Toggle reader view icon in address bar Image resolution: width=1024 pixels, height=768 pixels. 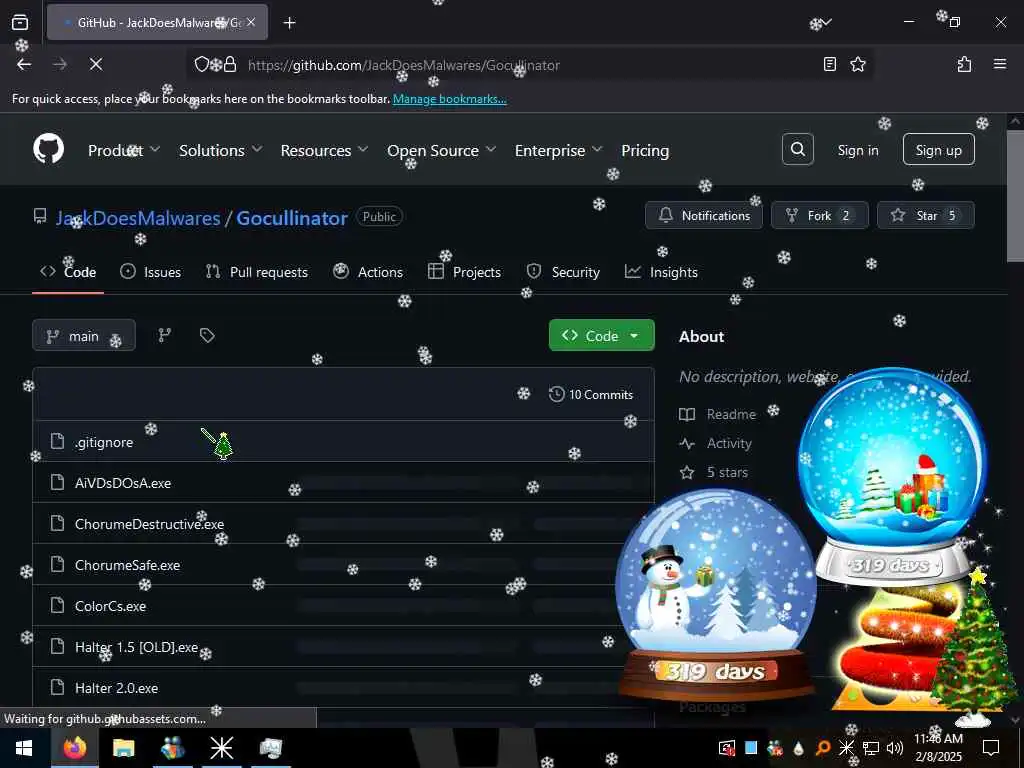829,64
